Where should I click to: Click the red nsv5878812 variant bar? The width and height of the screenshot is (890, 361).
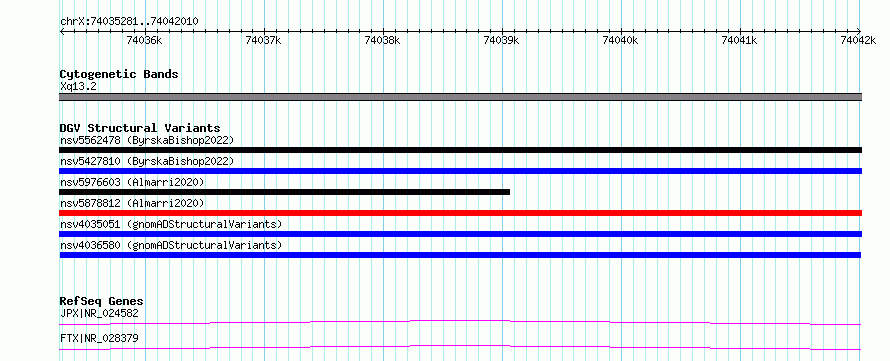click(x=460, y=213)
